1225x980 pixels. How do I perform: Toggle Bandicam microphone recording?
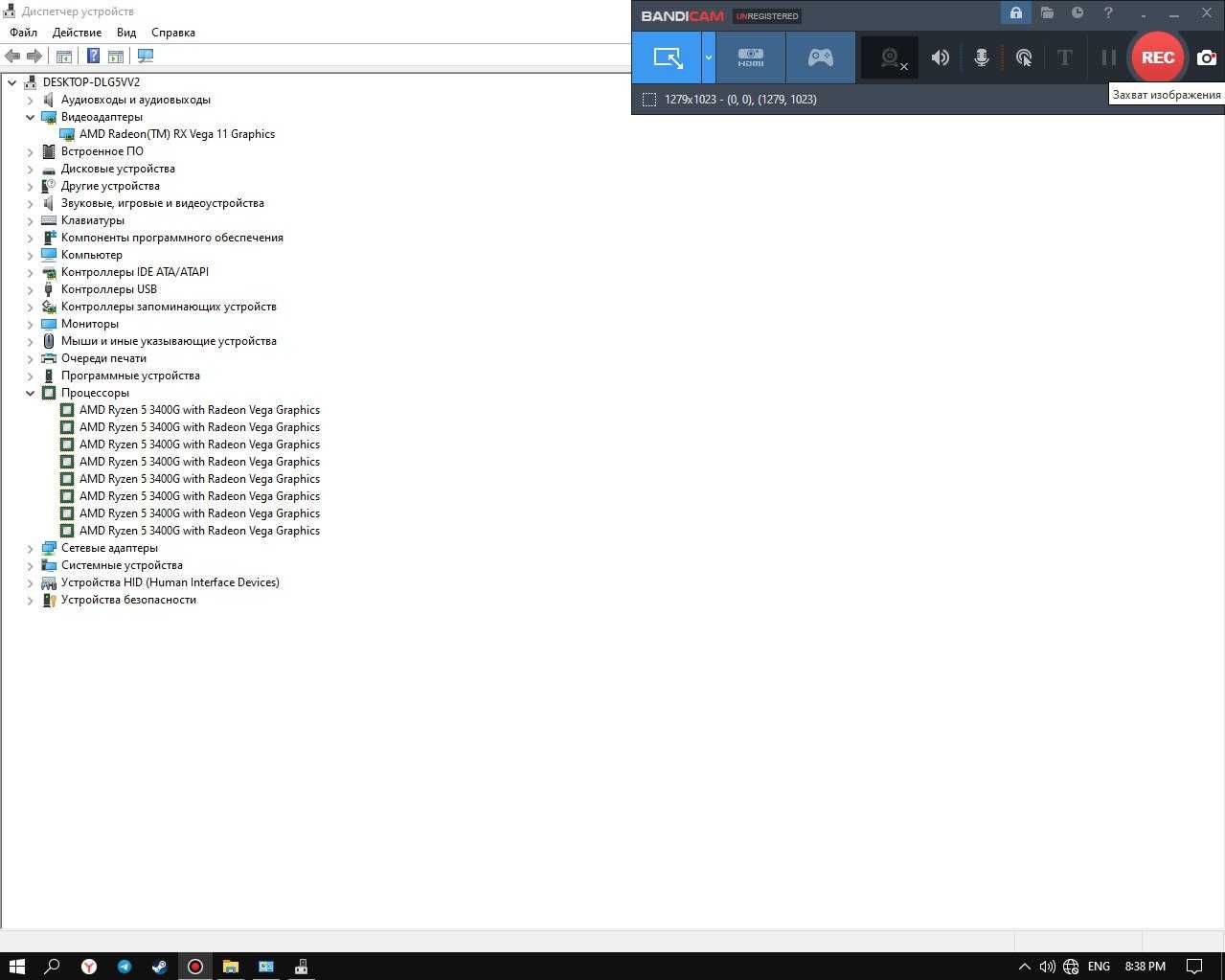pyautogui.click(x=982, y=57)
